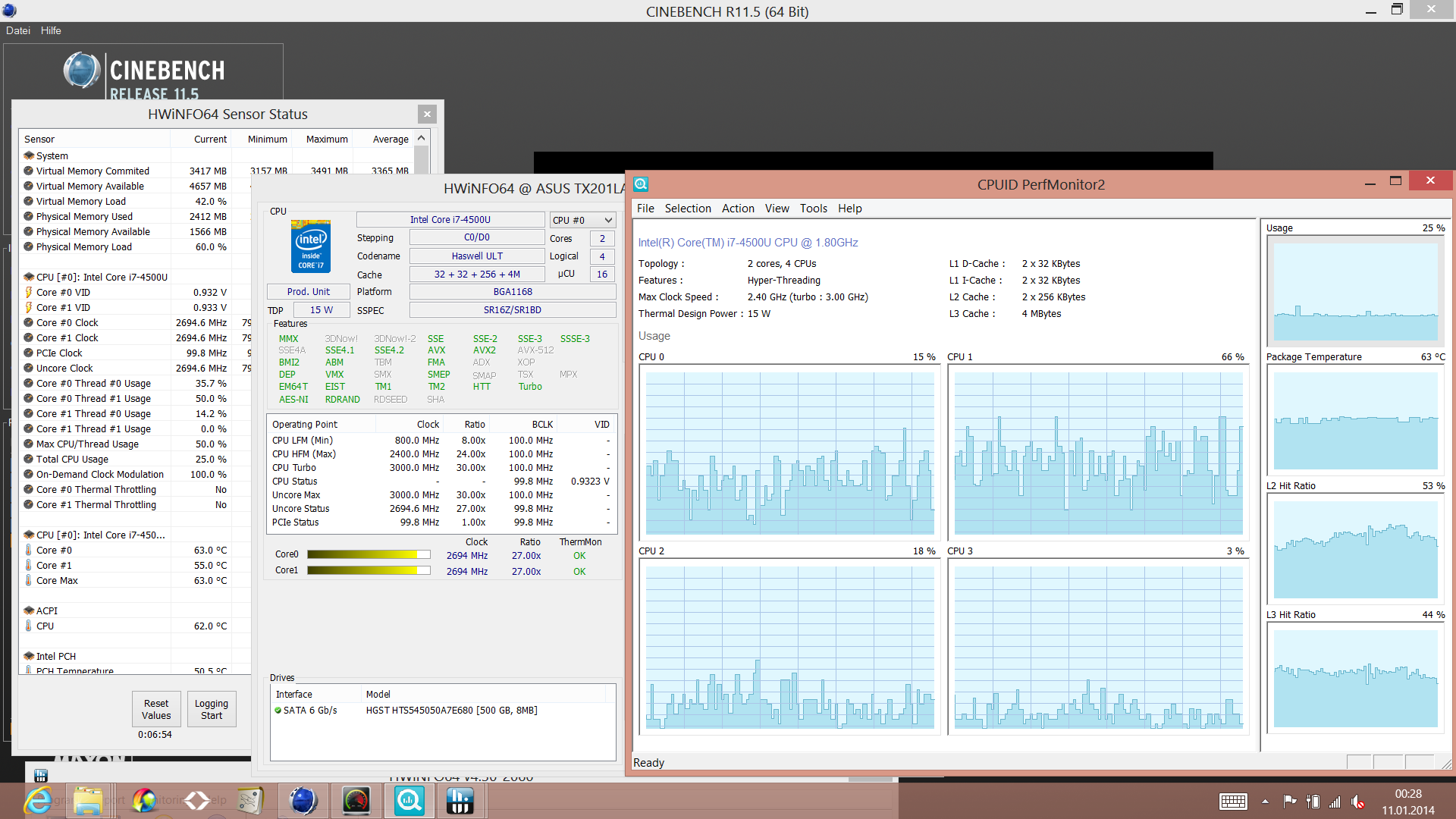Open the CPUID PerfMonitor taskbar icon
Screen dimensions: 1456x819
409,801
